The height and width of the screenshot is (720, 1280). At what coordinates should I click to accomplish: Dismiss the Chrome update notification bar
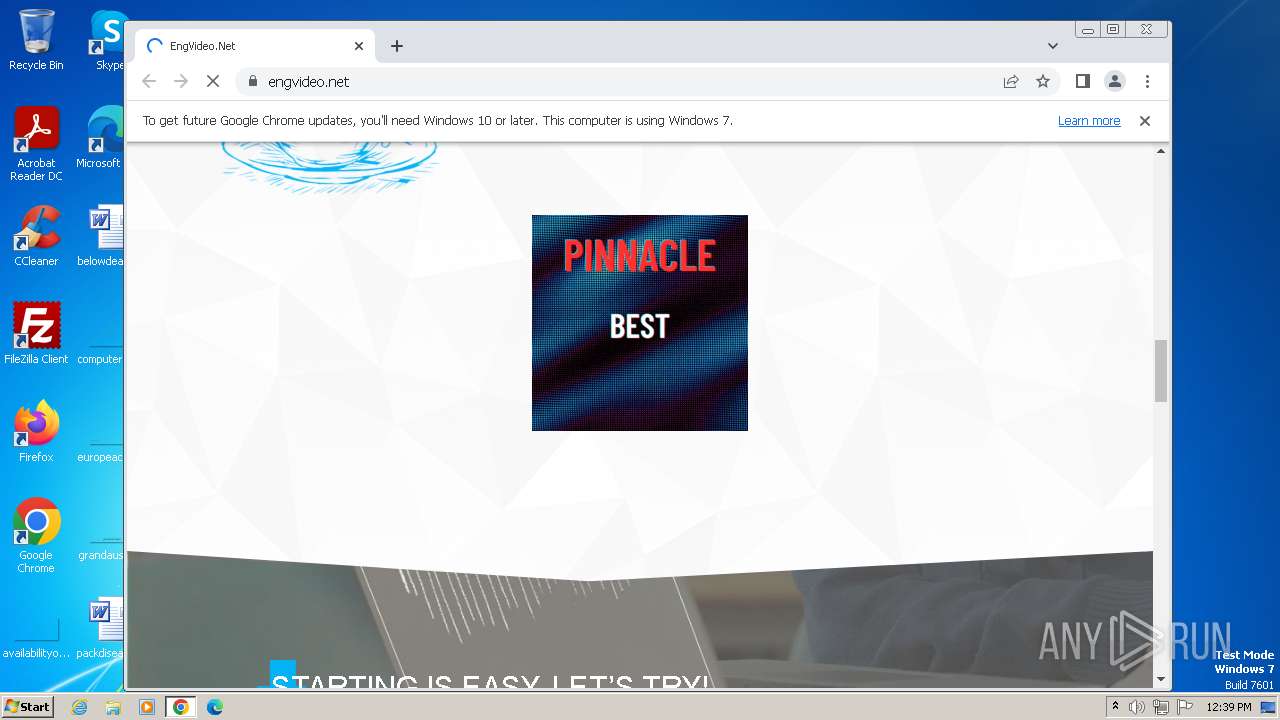pos(1145,121)
